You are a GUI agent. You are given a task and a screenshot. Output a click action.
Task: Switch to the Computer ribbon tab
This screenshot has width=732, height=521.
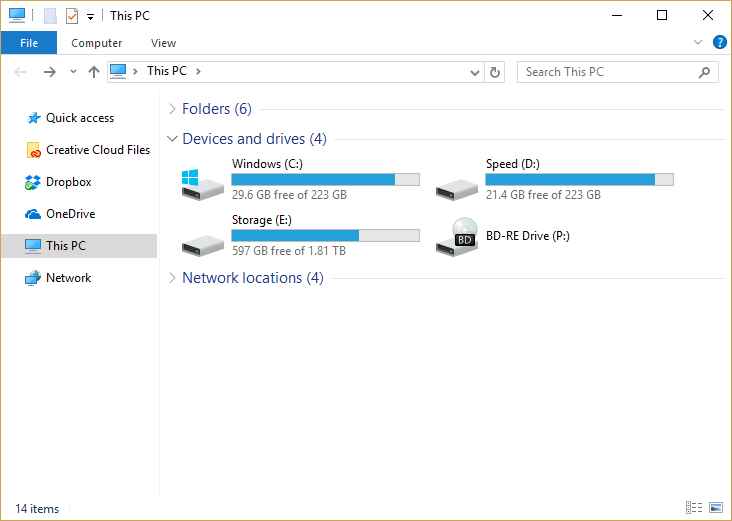pyautogui.click(x=97, y=43)
